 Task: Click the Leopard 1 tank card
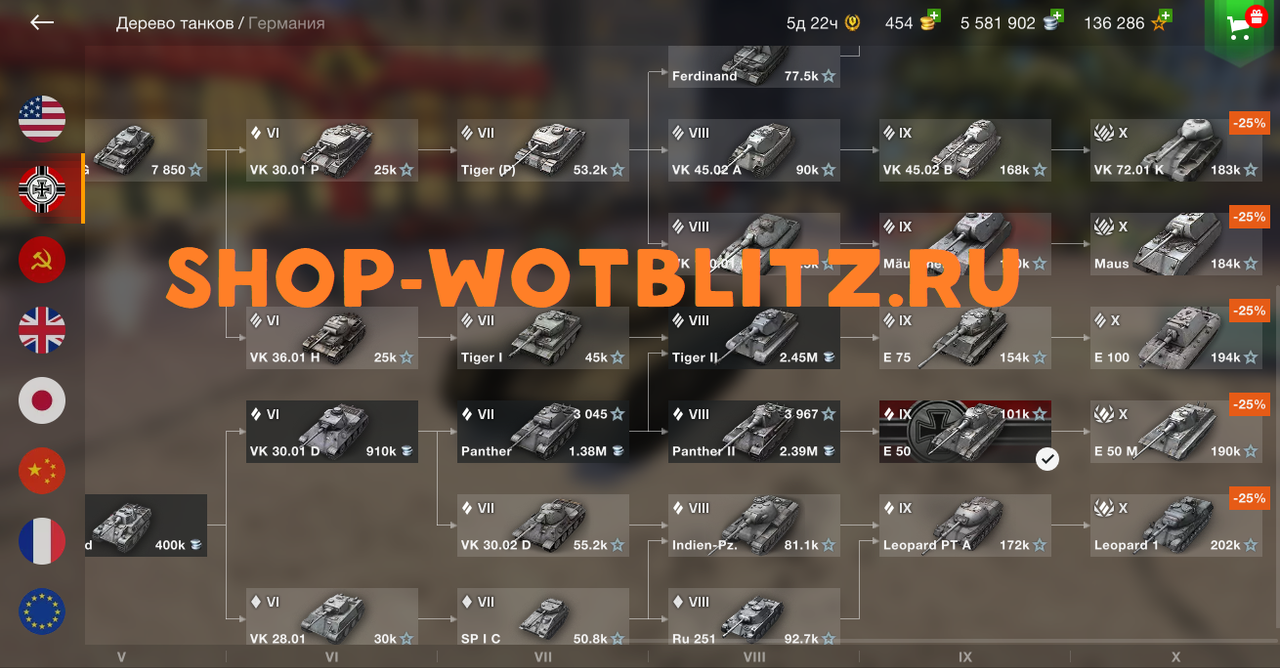tap(1176, 526)
